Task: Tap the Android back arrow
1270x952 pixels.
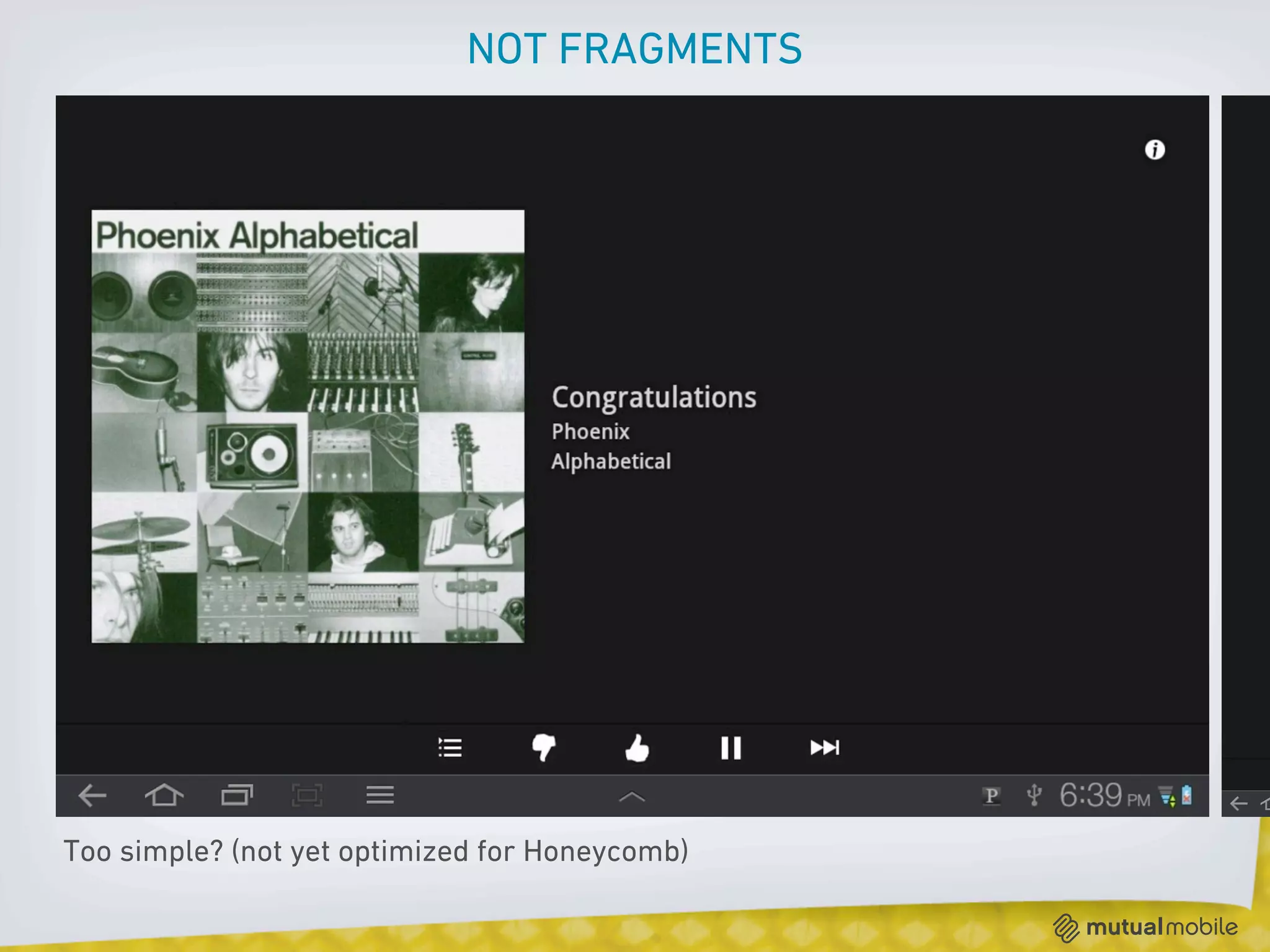Action: [92, 795]
